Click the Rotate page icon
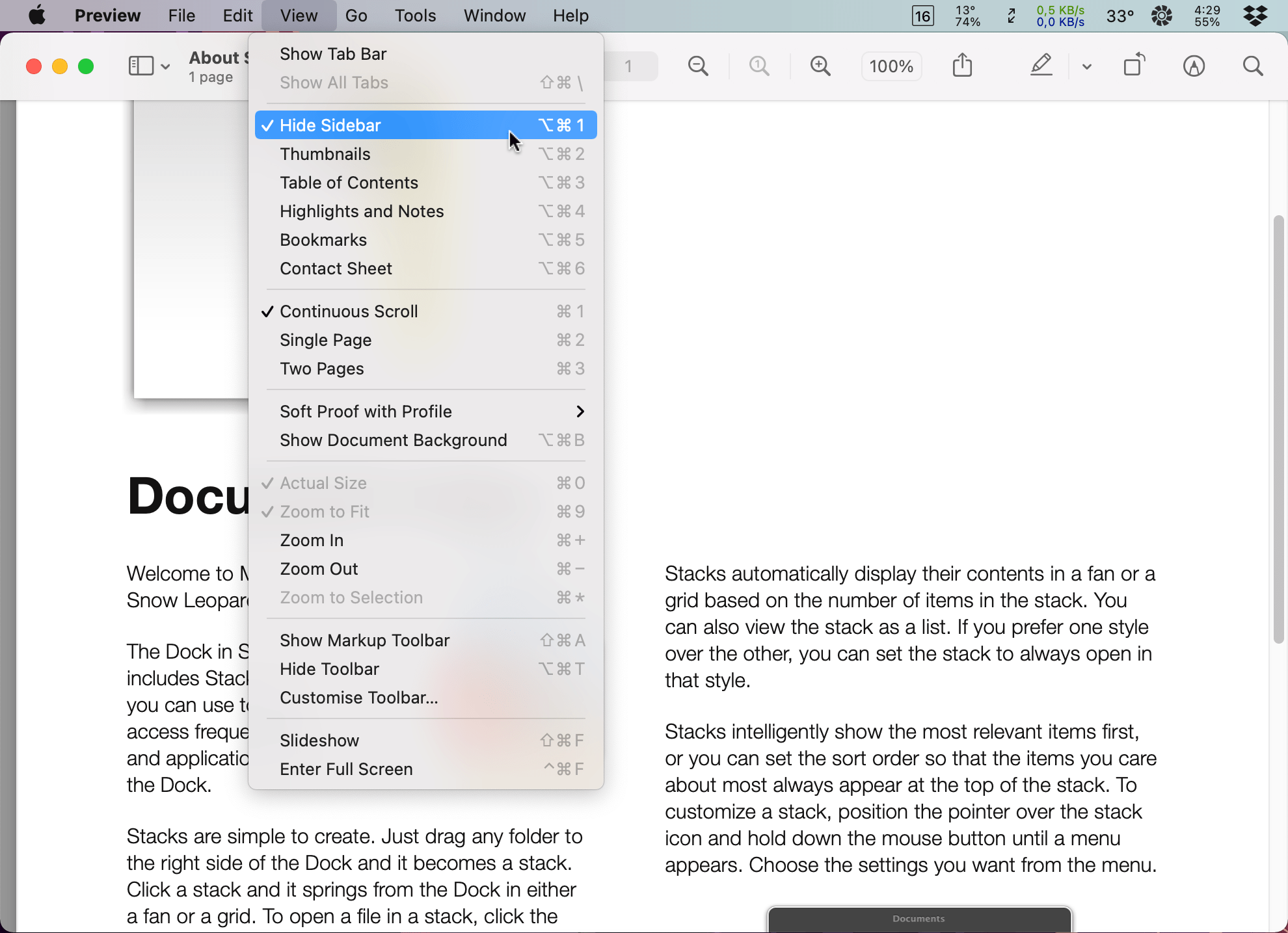The image size is (1288, 933). (x=1134, y=66)
